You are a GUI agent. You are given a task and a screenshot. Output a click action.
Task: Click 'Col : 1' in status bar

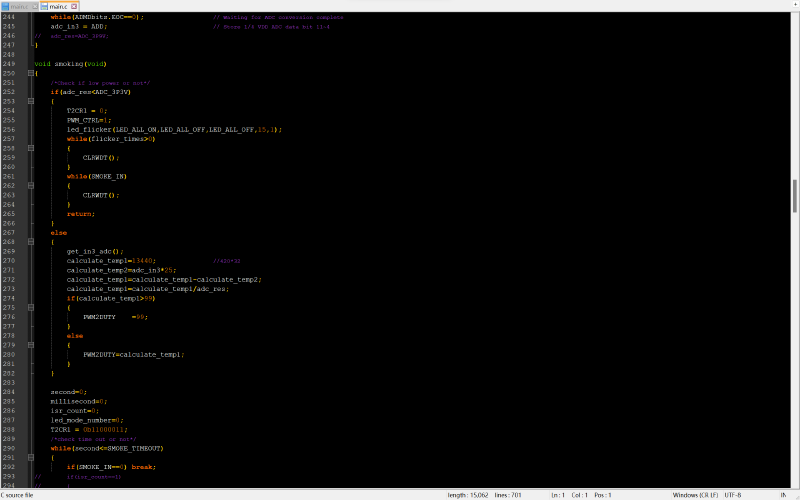tap(580, 495)
